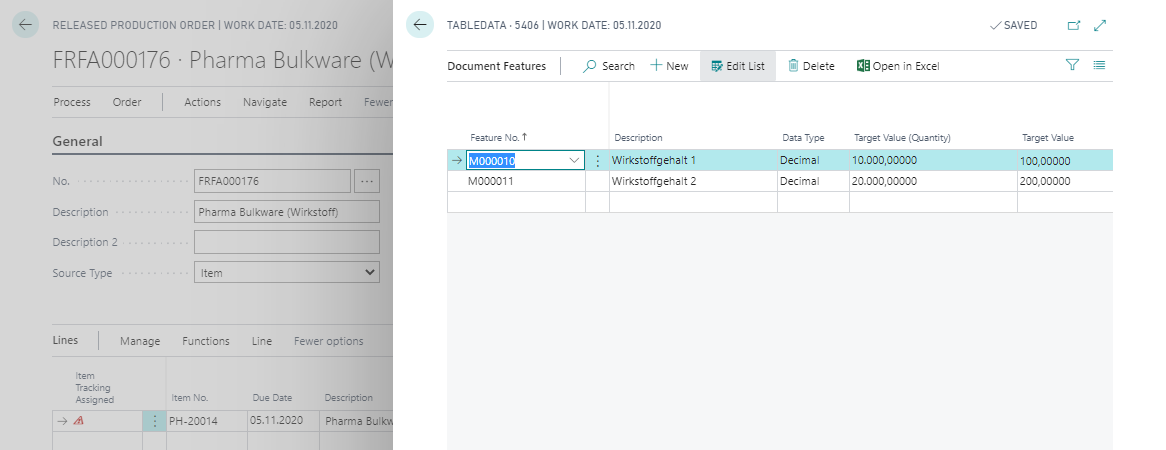The height and width of the screenshot is (450, 1166).
Task: Search the Document Features list
Action: tap(608, 66)
